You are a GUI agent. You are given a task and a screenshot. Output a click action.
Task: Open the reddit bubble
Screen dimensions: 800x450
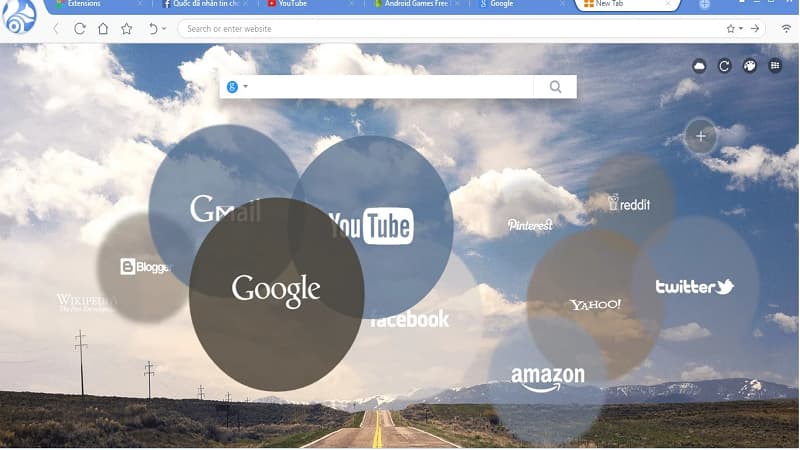pos(630,203)
